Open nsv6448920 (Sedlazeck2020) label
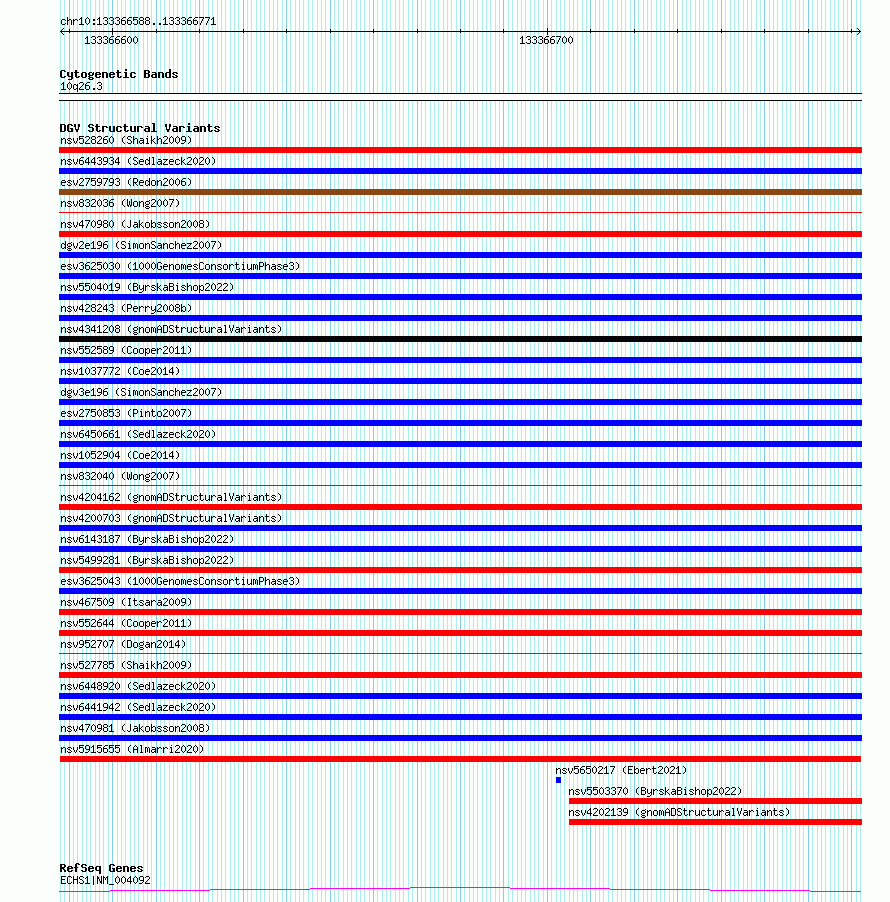Image resolution: width=890 pixels, height=902 pixels. point(138,686)
